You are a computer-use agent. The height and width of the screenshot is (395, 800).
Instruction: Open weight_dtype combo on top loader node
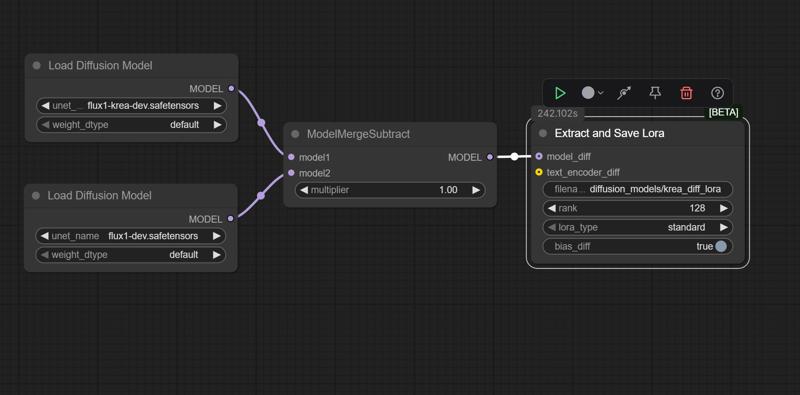tap(132, 125)
